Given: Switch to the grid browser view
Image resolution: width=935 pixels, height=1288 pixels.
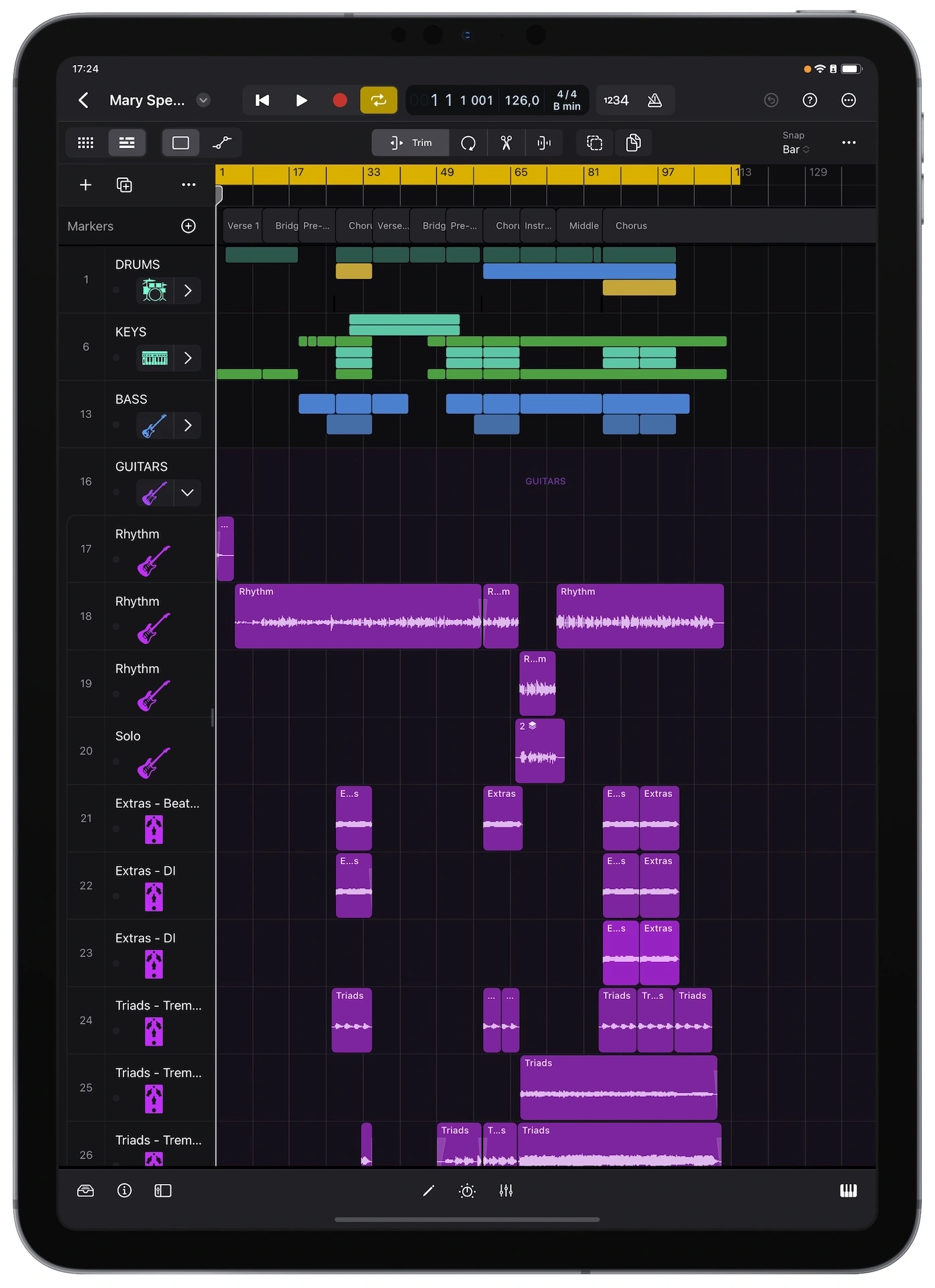Looking at the screenshot, I should [x=86, y=143].
